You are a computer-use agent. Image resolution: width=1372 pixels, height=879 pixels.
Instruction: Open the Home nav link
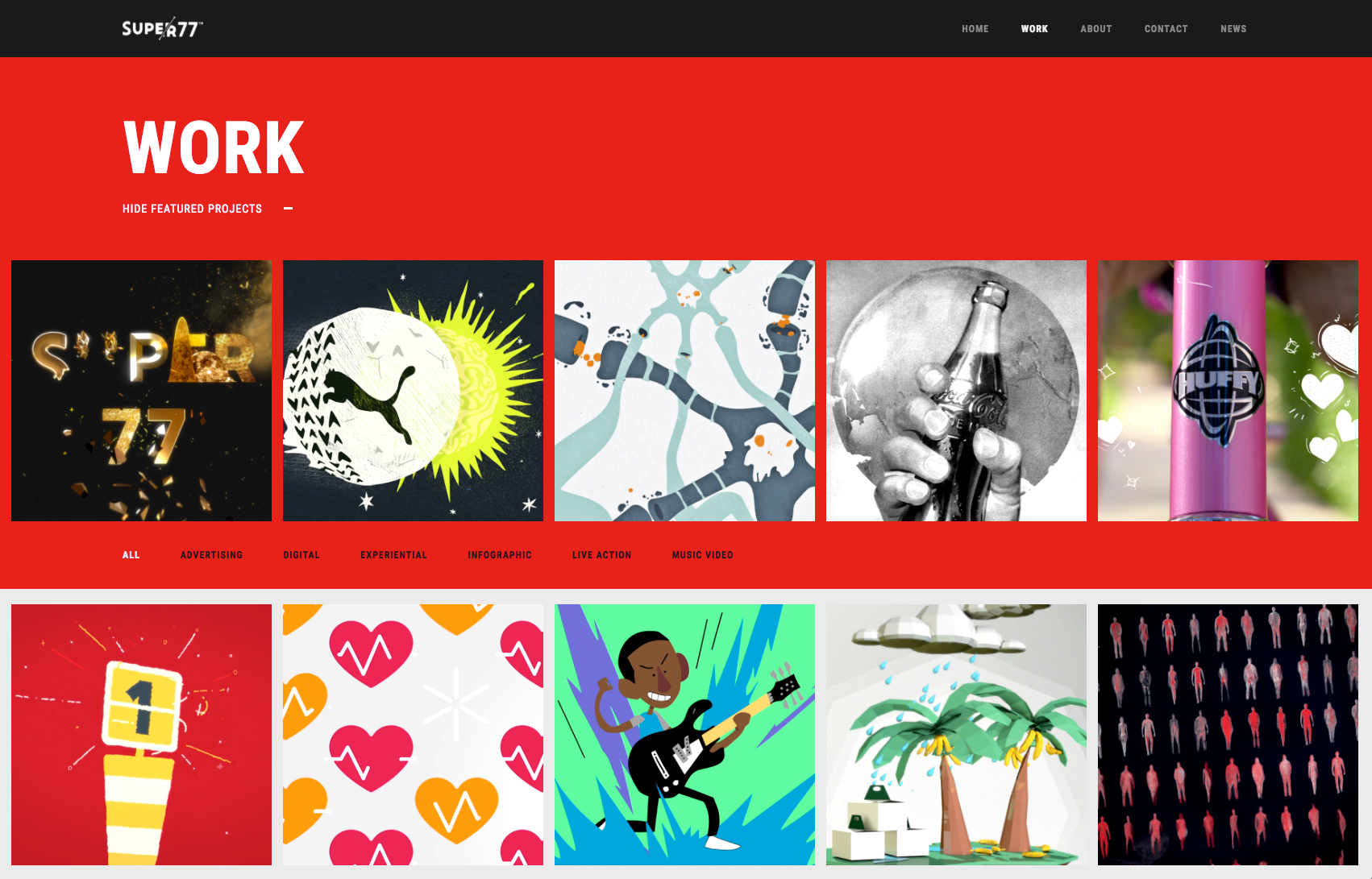(975, 29)
